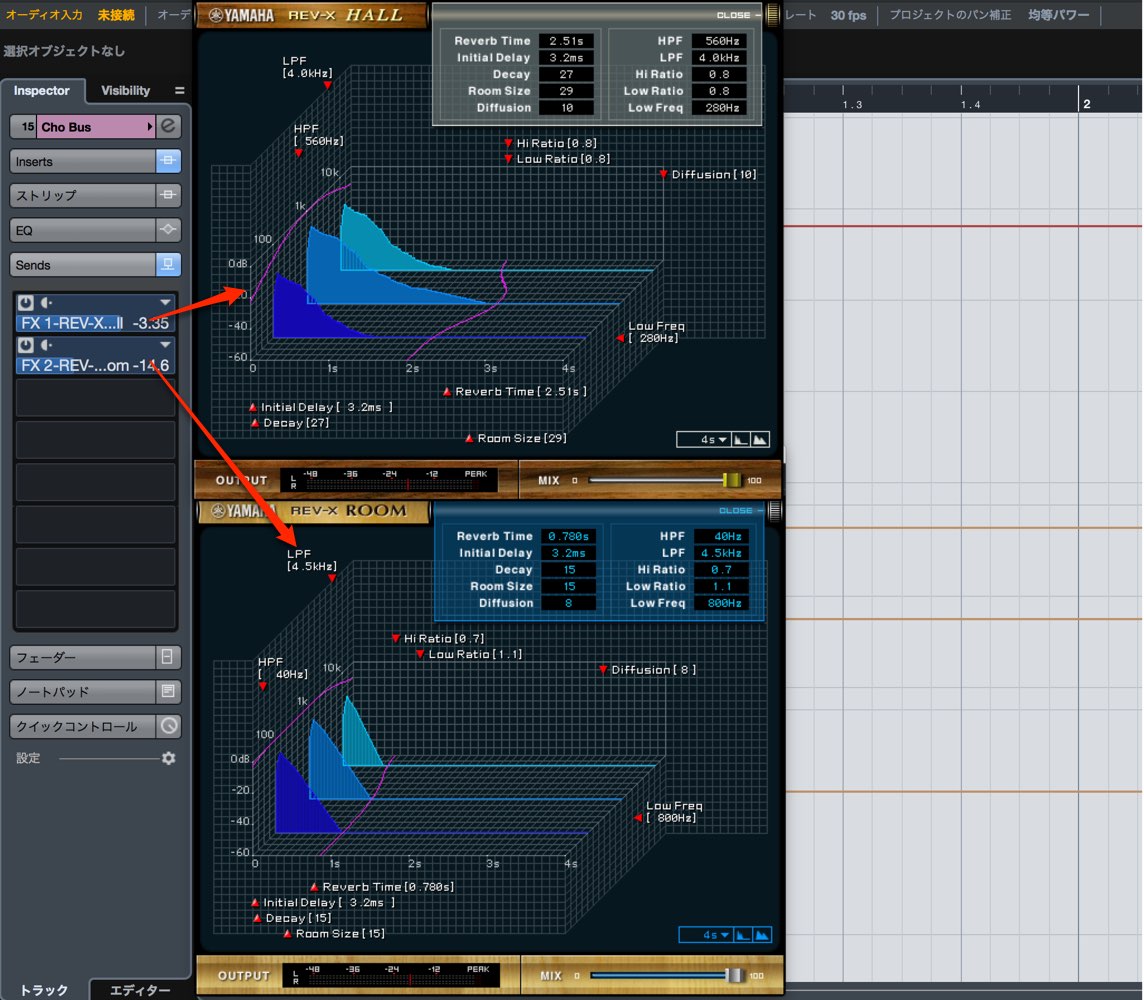Click the ROOM MIX slider handle

coord(733,975)
